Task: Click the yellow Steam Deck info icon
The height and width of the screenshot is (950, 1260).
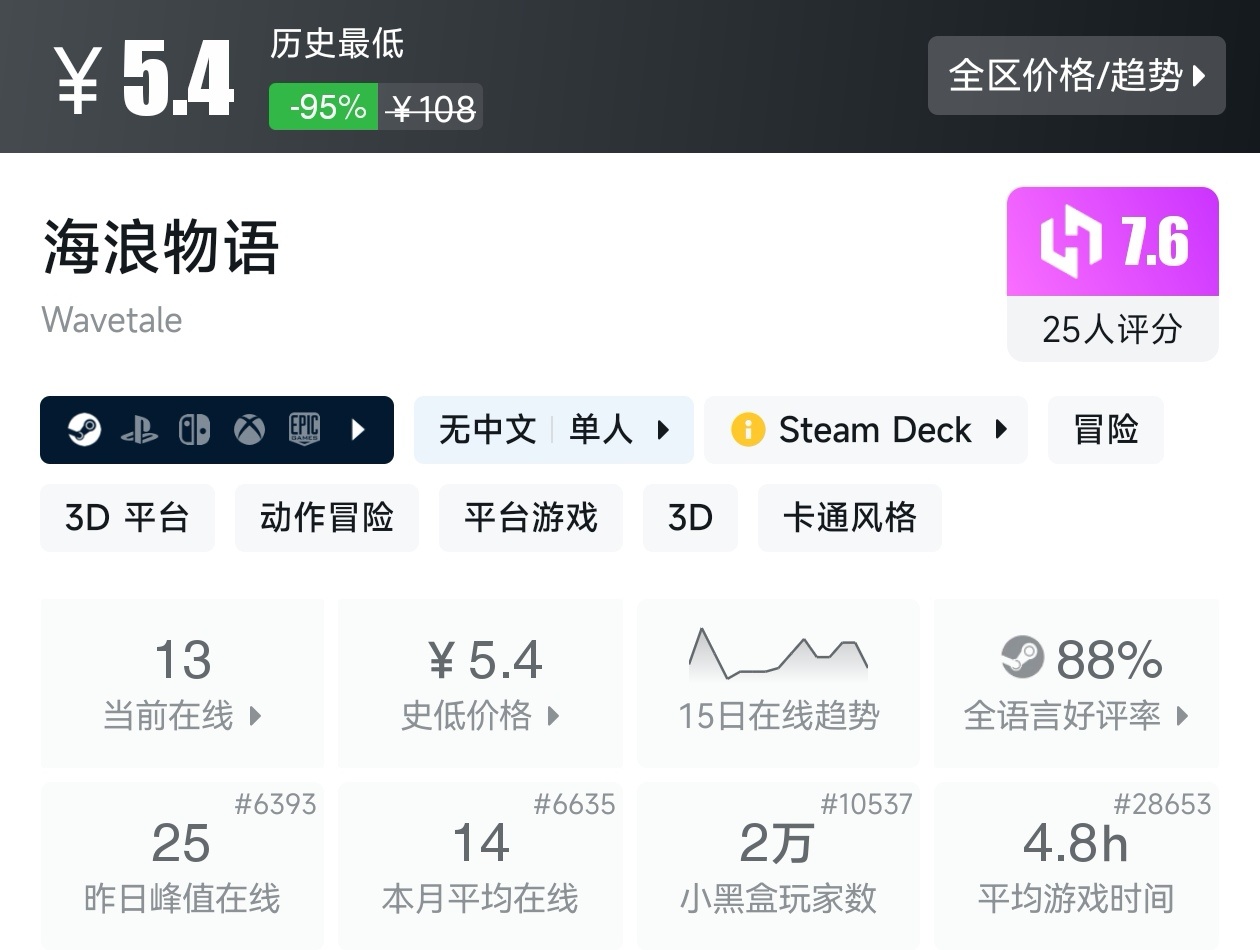Action: (747, 430)
